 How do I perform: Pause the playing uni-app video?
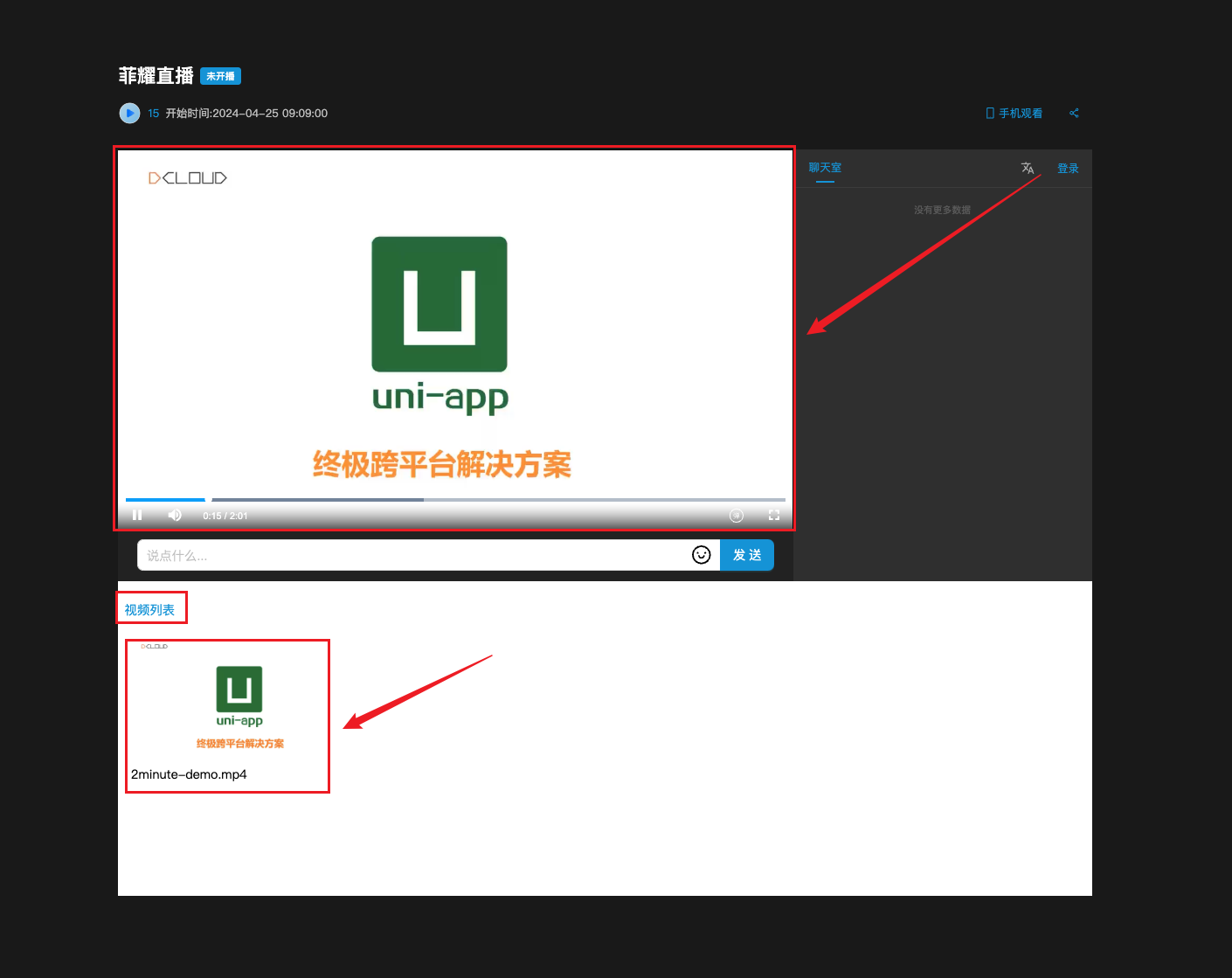click(x=137, y=515)
